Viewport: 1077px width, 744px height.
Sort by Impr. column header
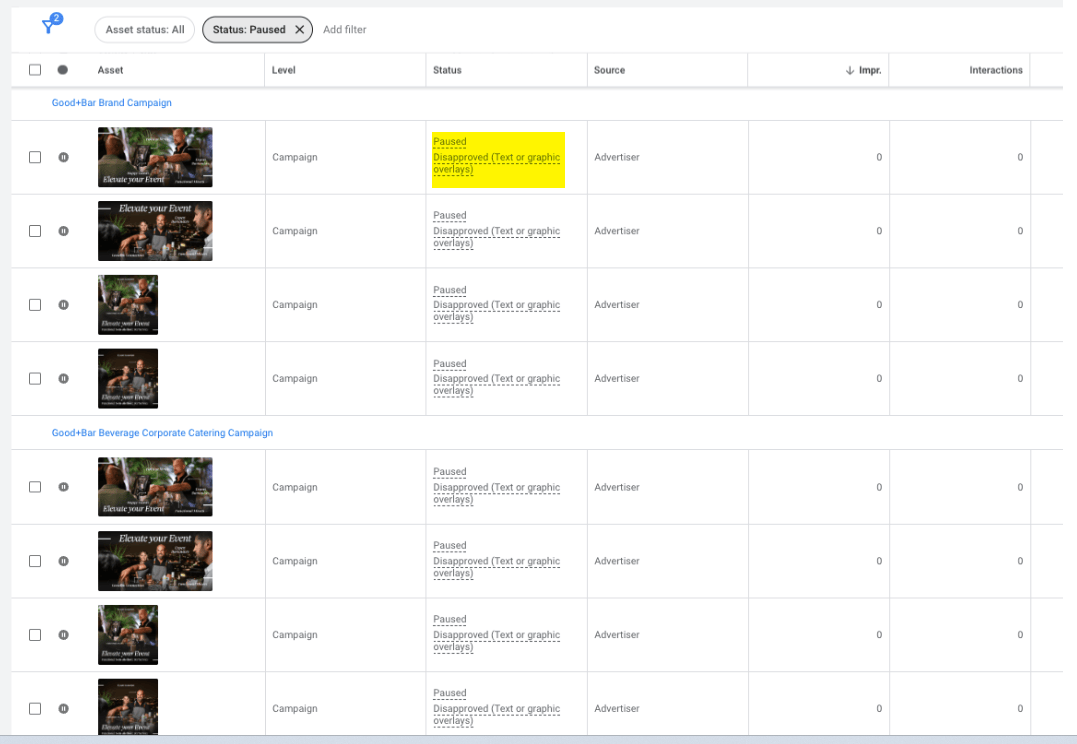point(863,70)
